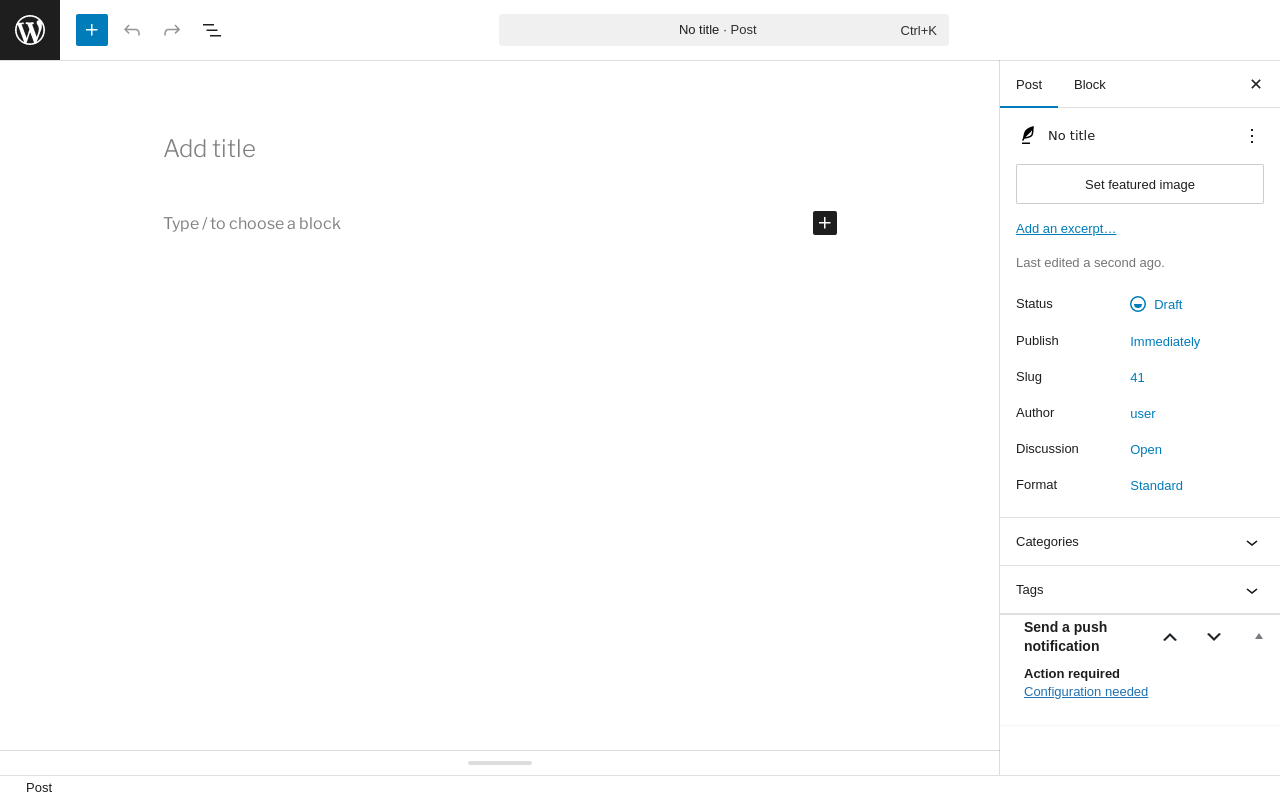Open the document overview list view

[x=212, y=30]
